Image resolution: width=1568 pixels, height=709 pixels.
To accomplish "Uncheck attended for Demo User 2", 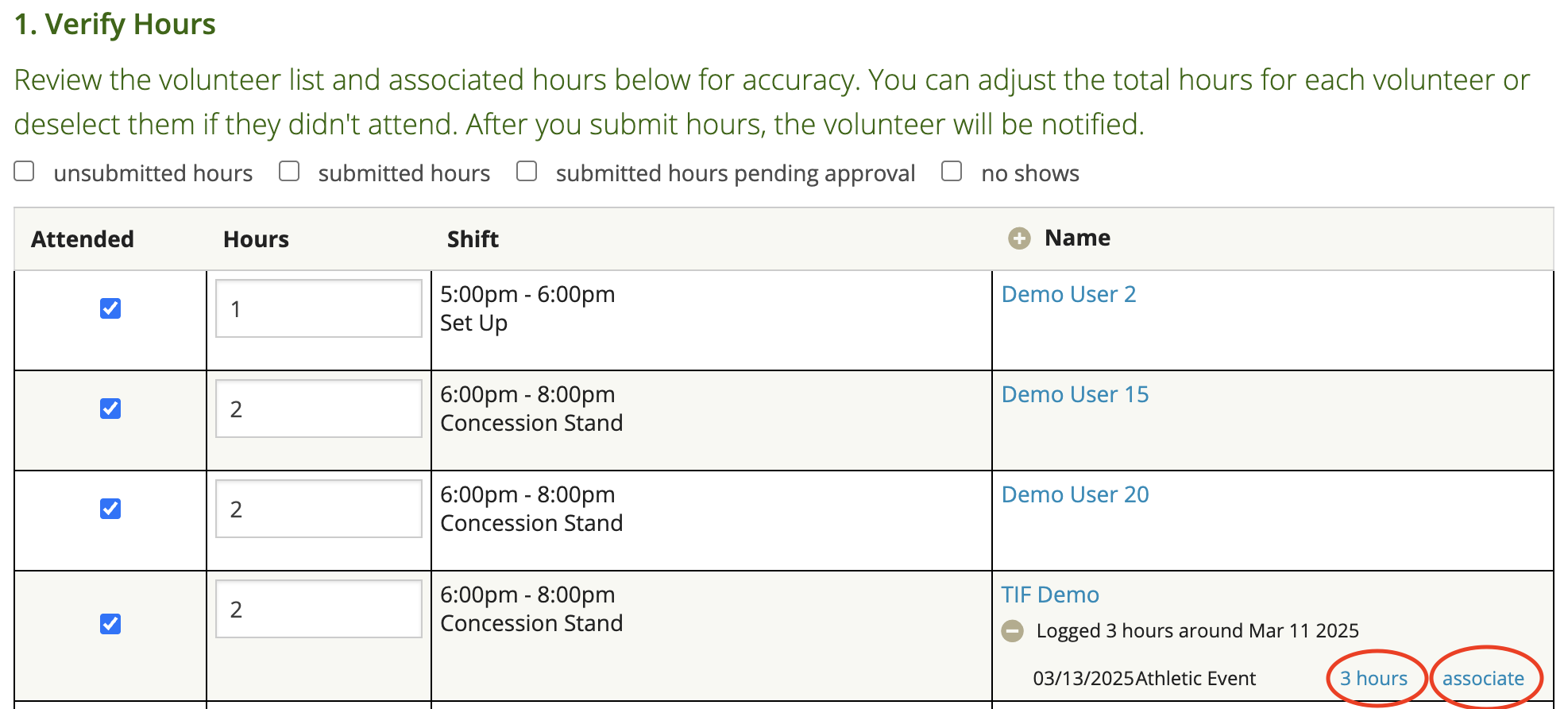I will point(110,308).
